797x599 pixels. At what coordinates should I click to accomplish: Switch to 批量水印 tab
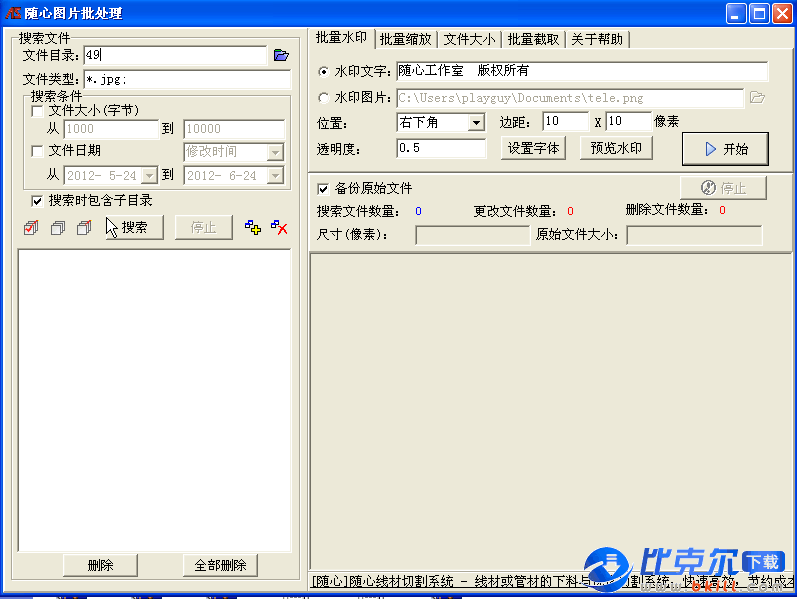(x=341, y=38)
